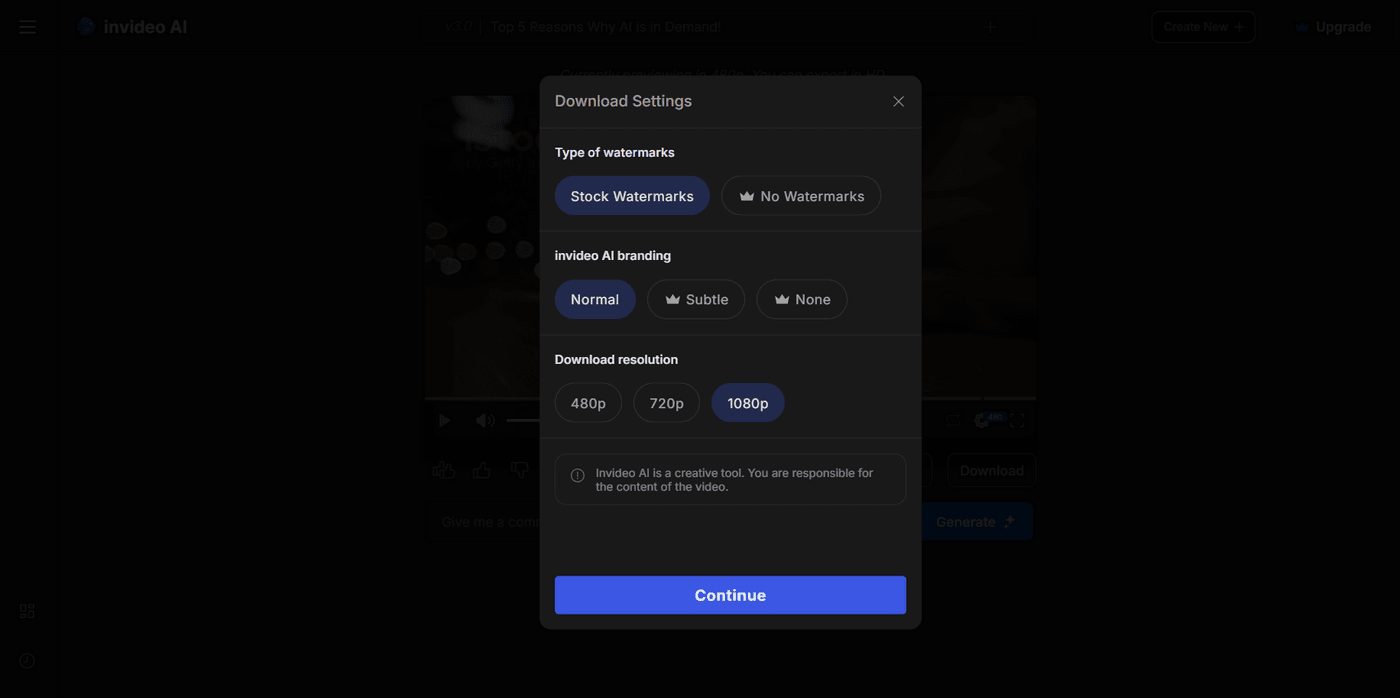
Task: Click the Upgrade button in the top bar
Action: 1333,26
